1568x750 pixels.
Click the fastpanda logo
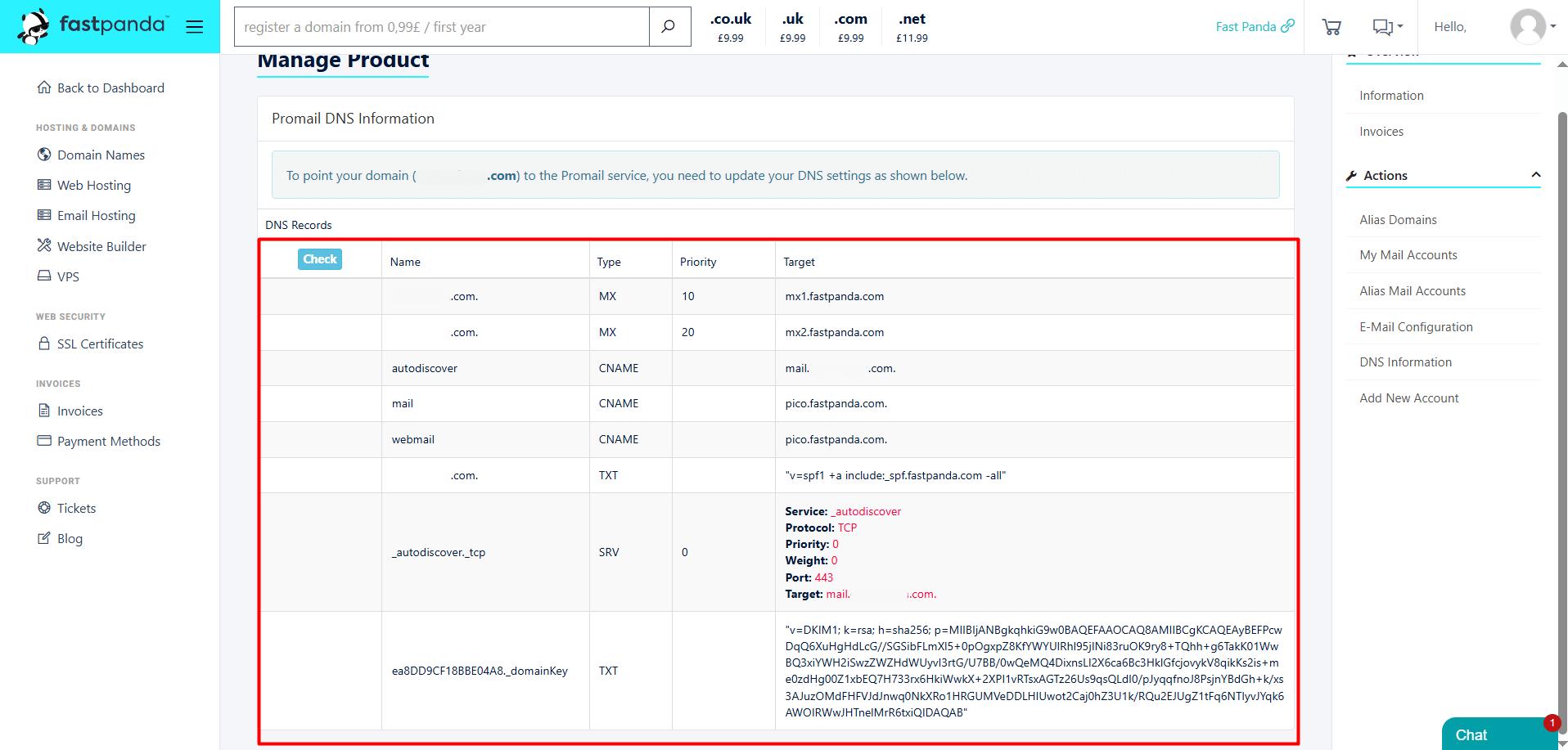[x=92, y=26]
